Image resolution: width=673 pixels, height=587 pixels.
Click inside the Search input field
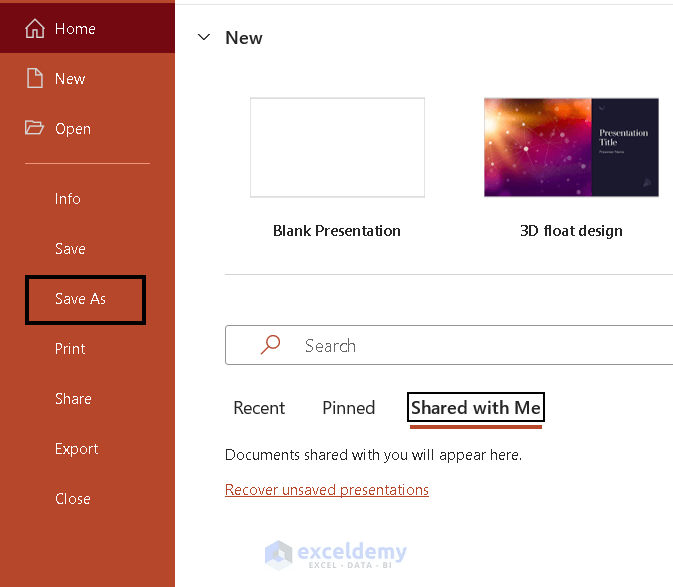[x=449, y=345]
